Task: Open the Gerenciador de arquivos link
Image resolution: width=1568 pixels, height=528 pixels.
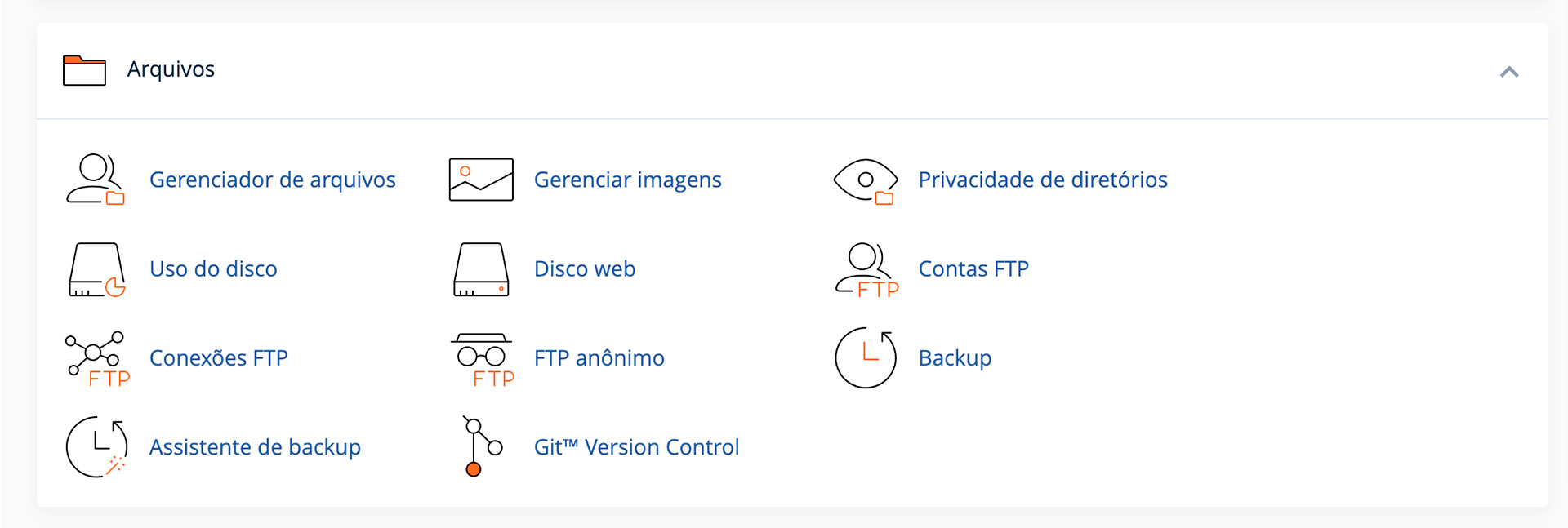Action: [x=273, y=180]
